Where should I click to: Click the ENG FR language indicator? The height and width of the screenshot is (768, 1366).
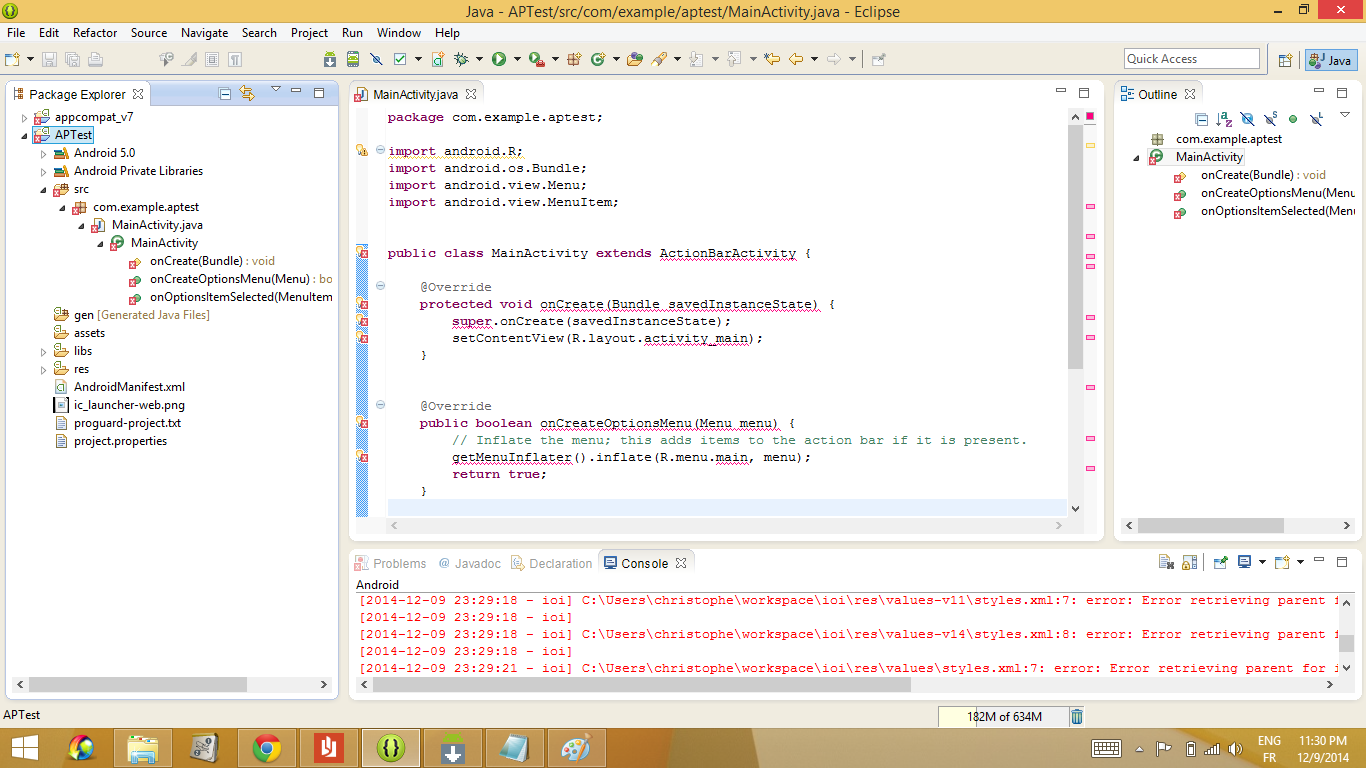pyautogui.click(x=1269, y=748)
